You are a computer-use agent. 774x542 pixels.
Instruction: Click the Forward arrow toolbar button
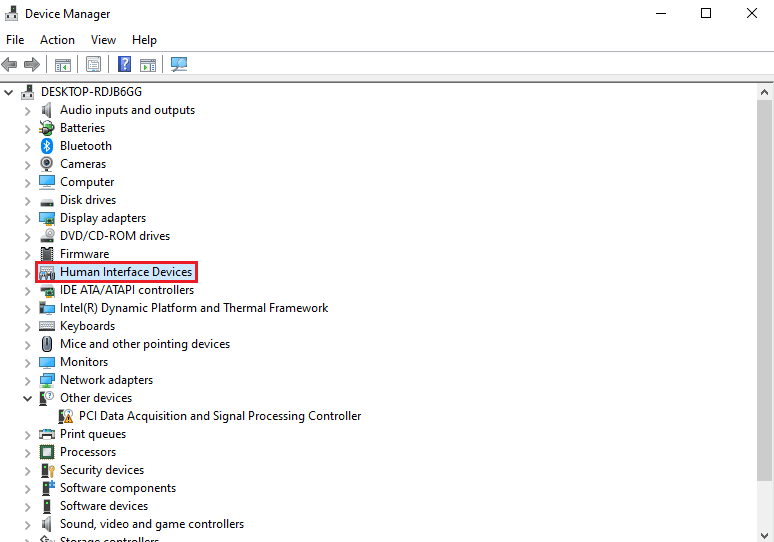(32, 64)
